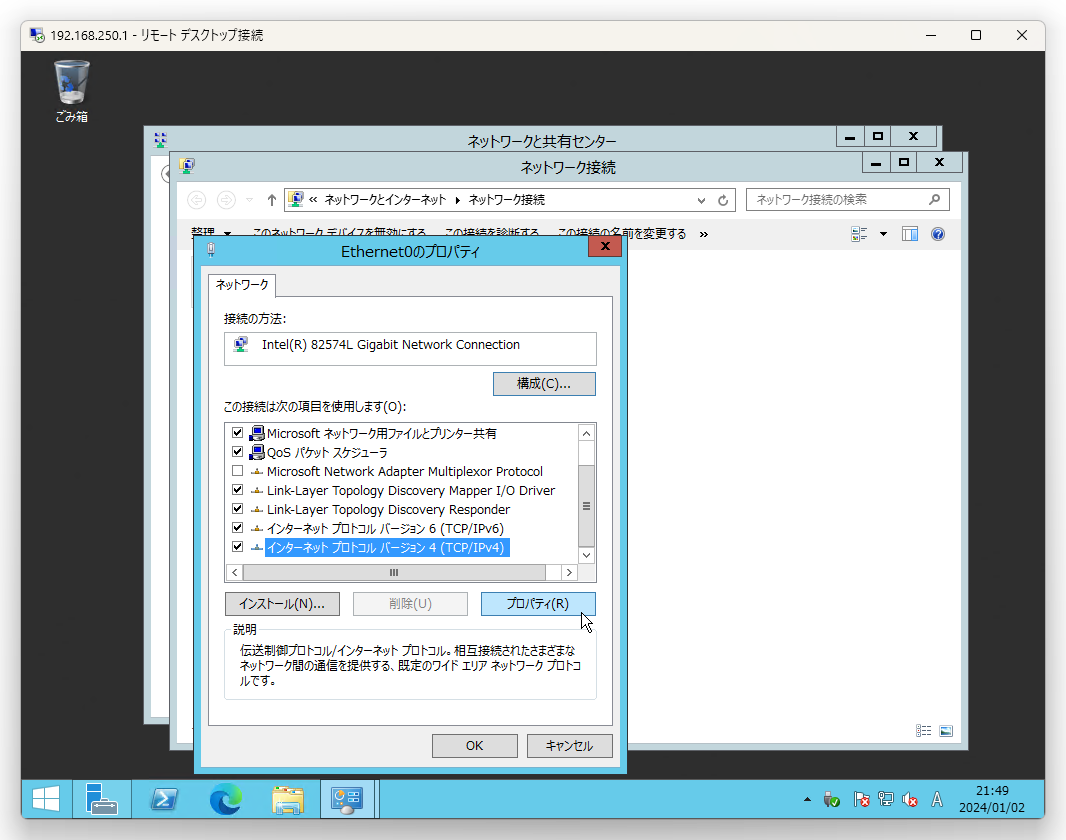Image resolution: width=1066 pixels, height=840 pixels.
Task: Open File Explorer from the taskbar
Action: (x=288, y=799)
